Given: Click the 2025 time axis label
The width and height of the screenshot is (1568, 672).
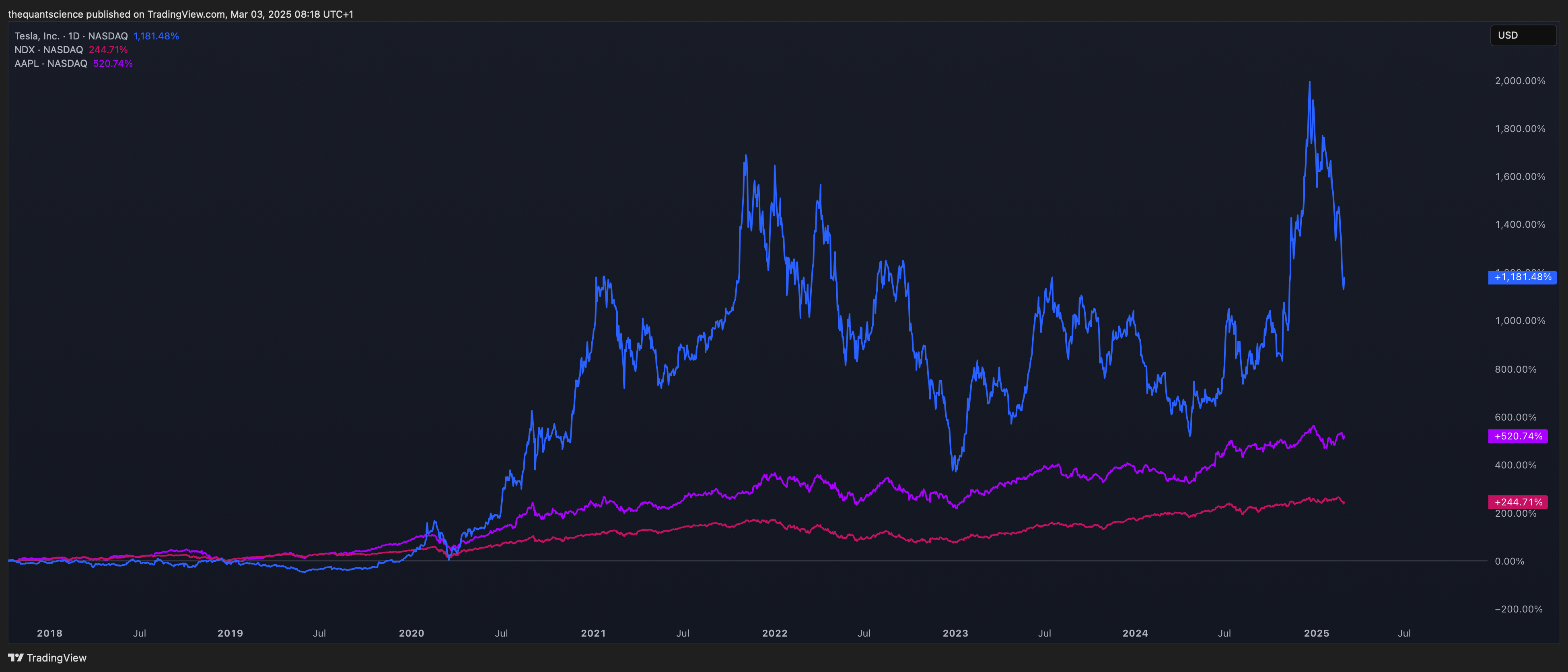Looking at the screenshot, I should pyautogui.click(x=1317, y=633).
